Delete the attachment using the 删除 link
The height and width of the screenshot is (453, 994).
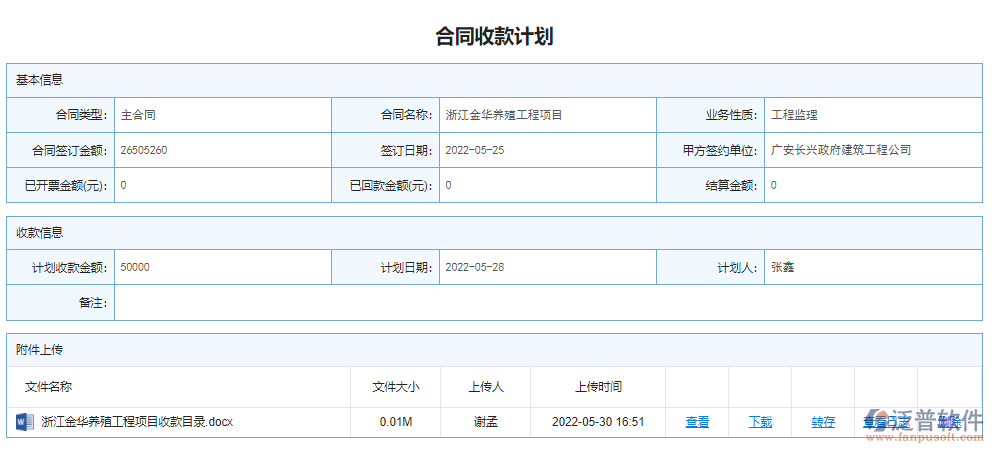948,422
